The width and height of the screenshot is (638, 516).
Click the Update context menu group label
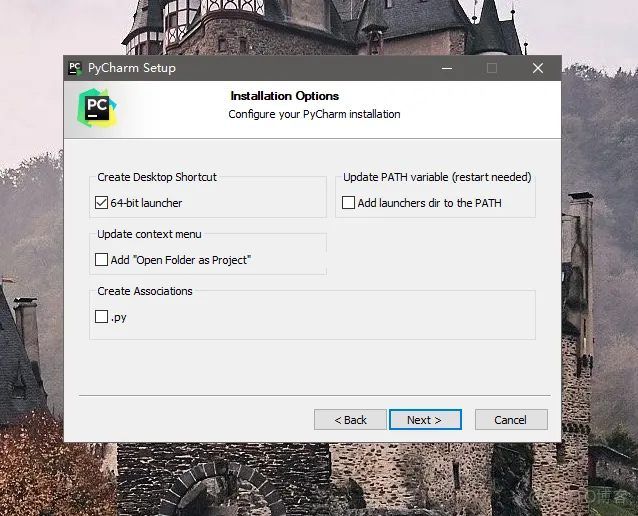click(149, 234)
